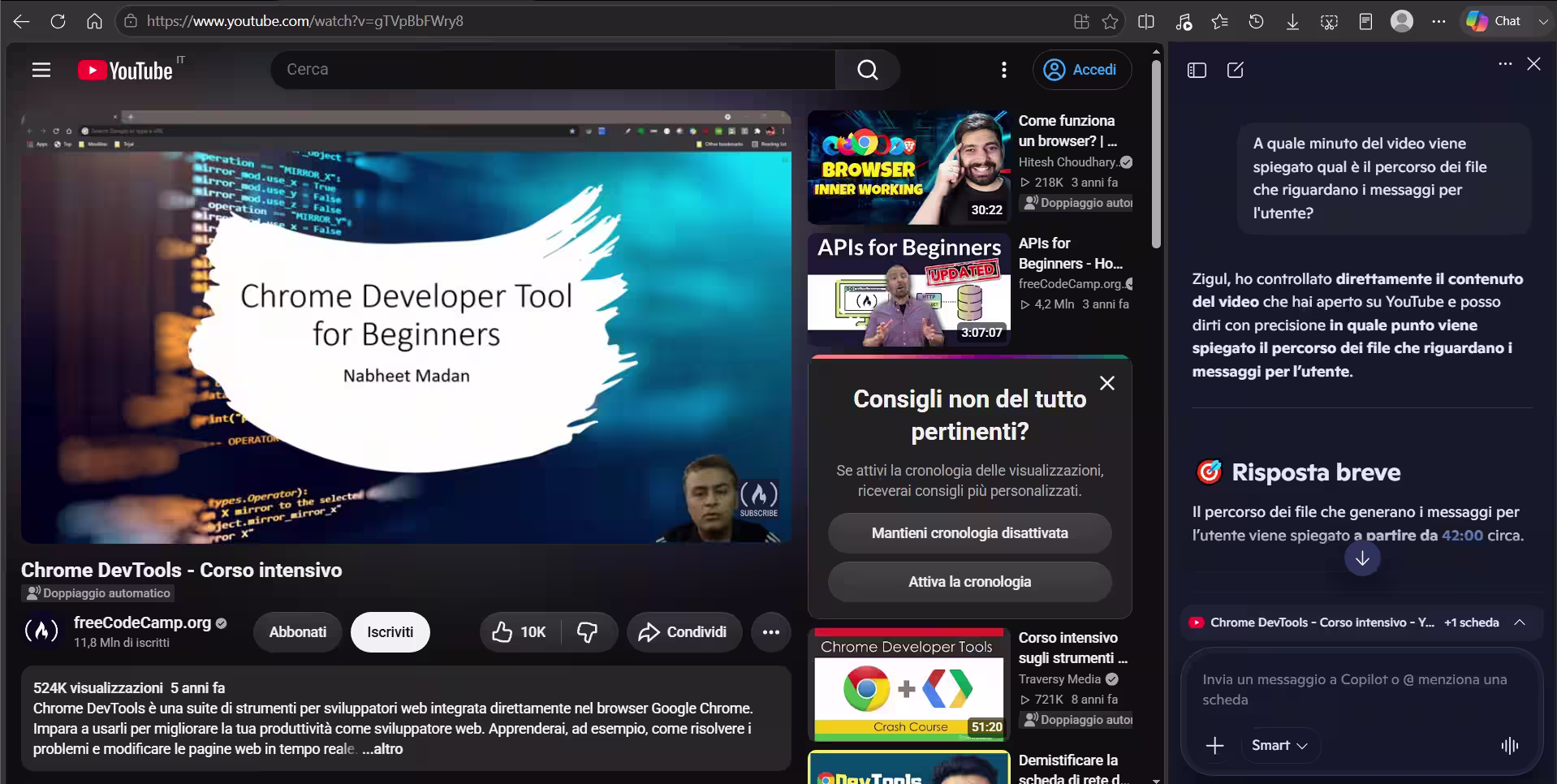Share the video with Condividi
This screenshot has width=1557, height=784.
[684, 632]
